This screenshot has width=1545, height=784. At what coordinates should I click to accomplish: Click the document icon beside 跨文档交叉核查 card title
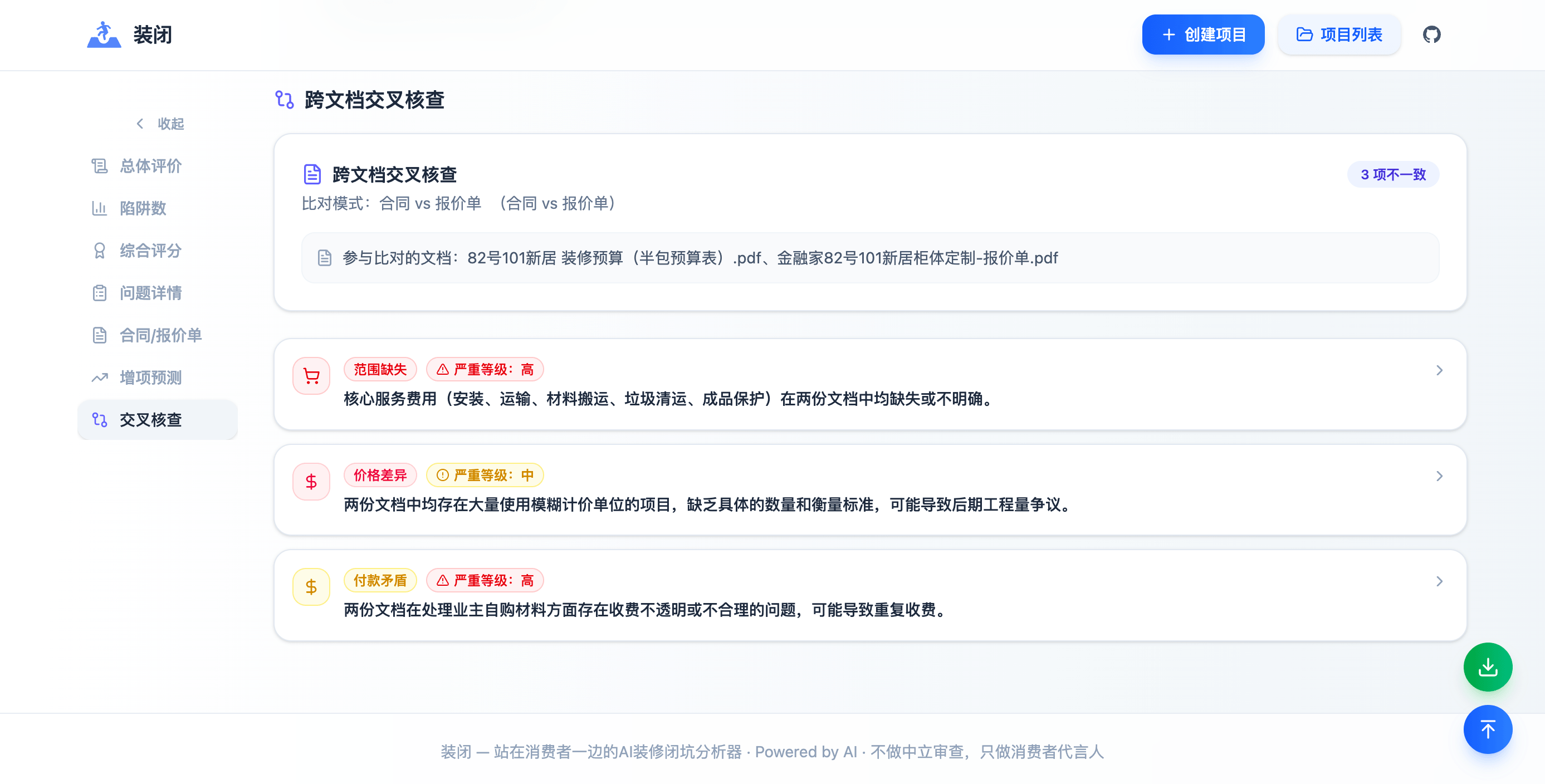312,174
